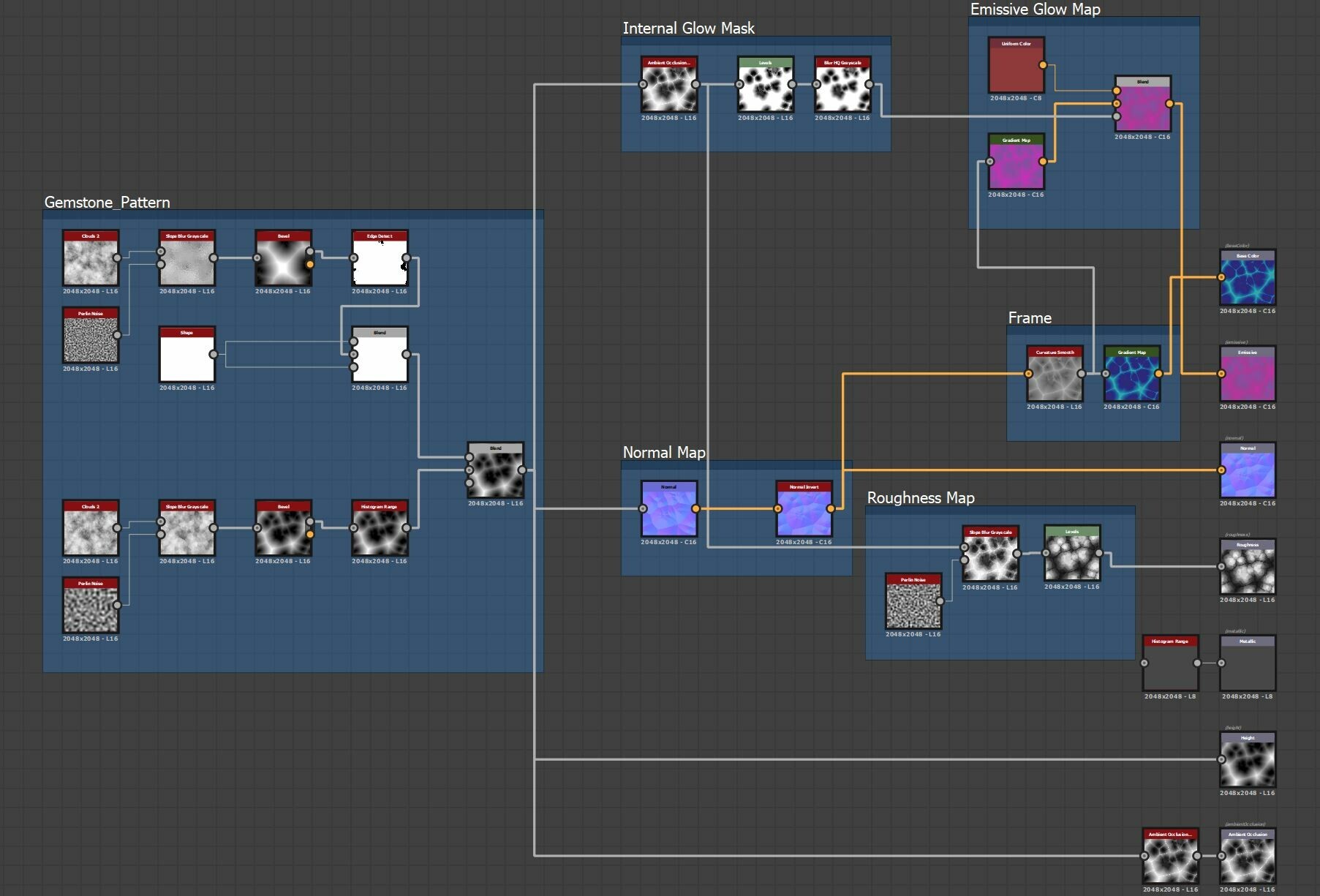Click the Emissive output node
Screen dimensions: 1320x896
click(1245, 375)
